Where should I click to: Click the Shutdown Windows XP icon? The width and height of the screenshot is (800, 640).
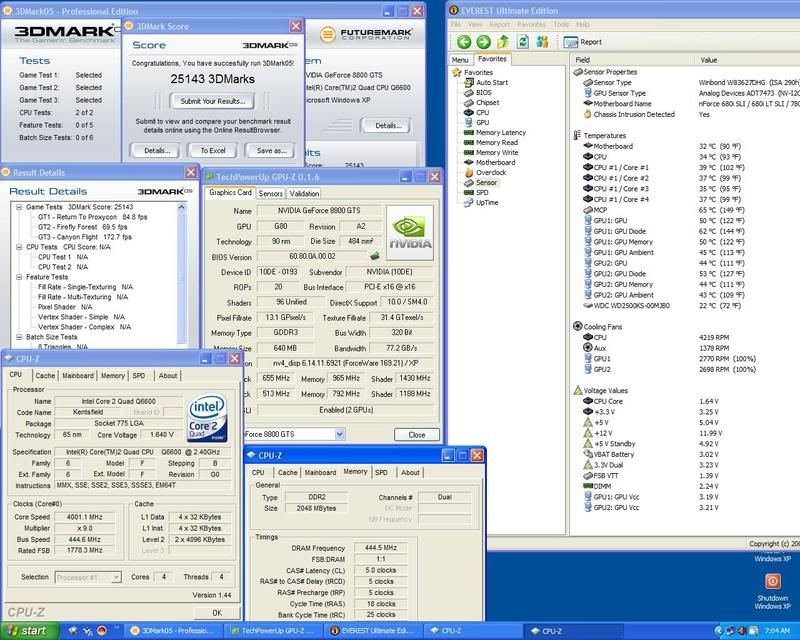tap(772, 583)
